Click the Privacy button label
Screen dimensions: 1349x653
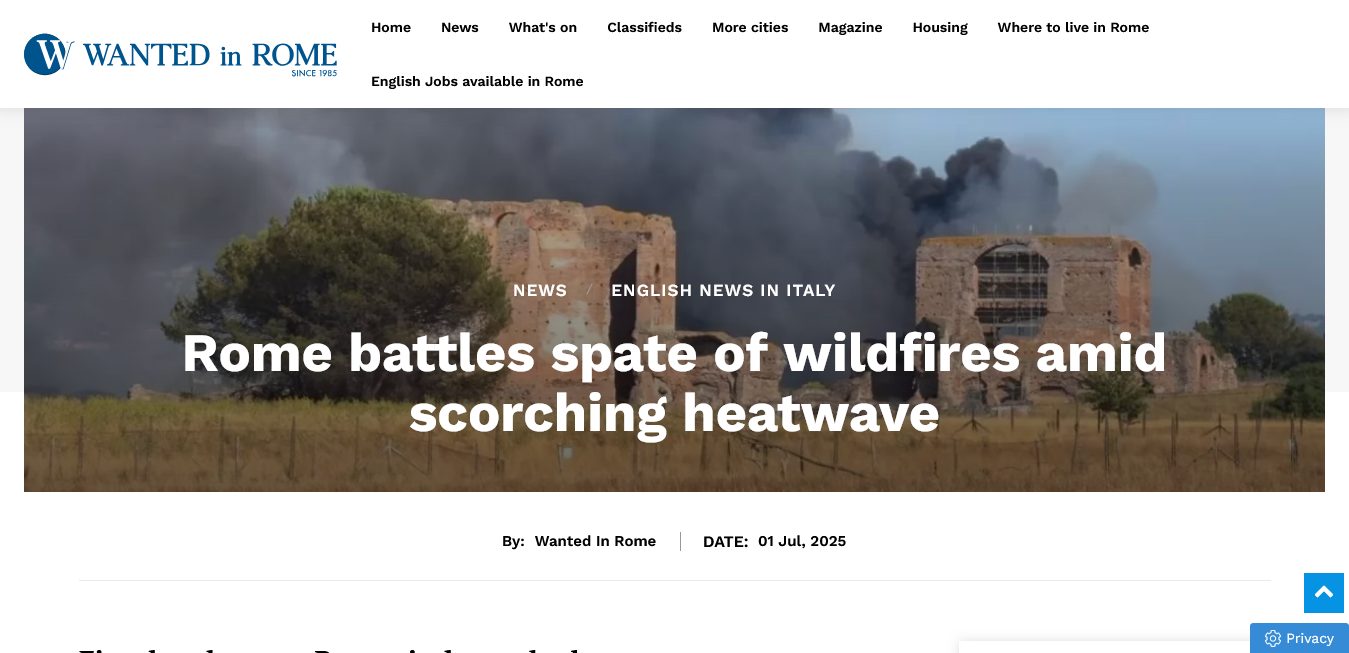coord(1310,638)
